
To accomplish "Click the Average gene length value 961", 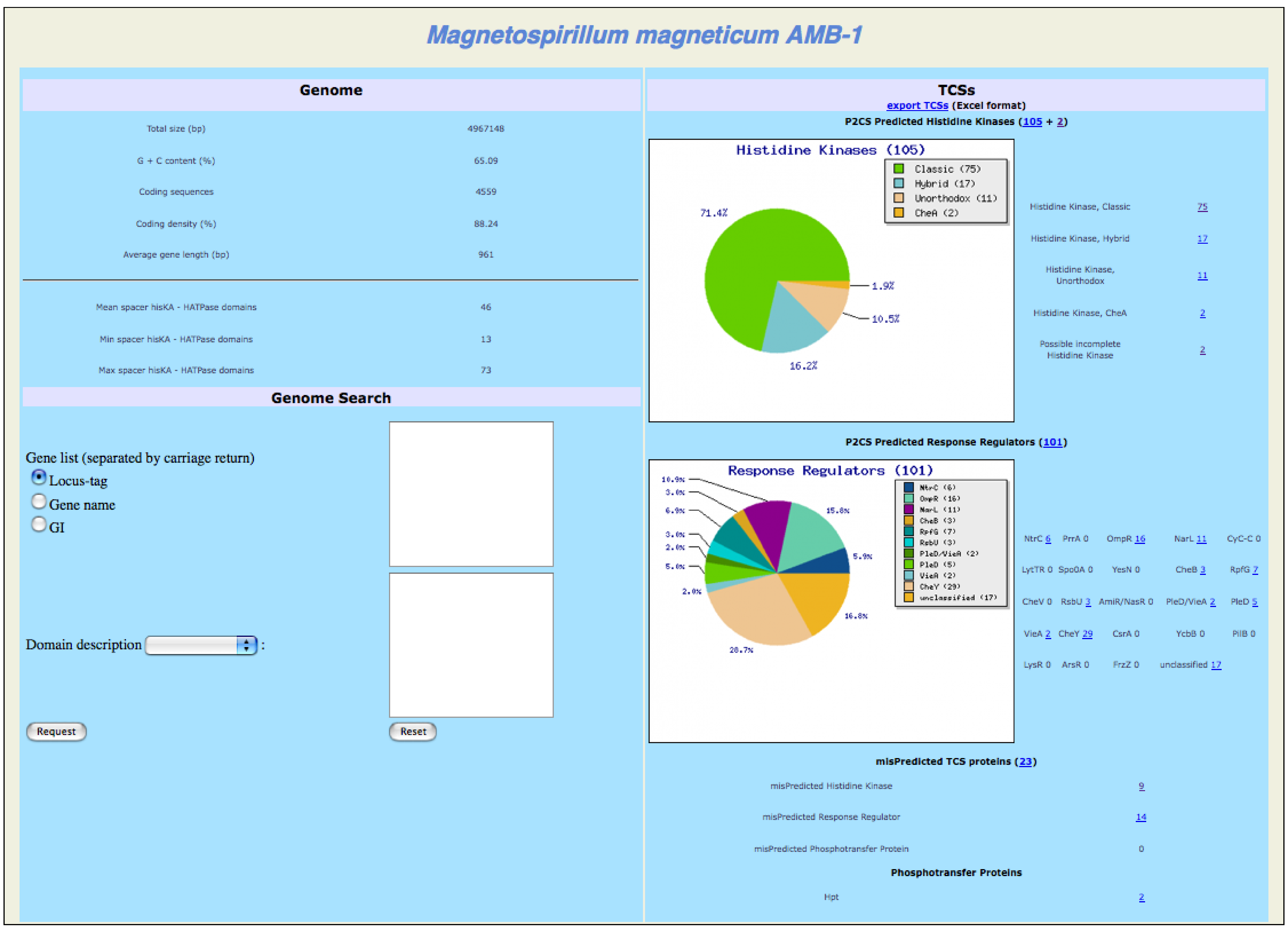I will coord(486,255).
